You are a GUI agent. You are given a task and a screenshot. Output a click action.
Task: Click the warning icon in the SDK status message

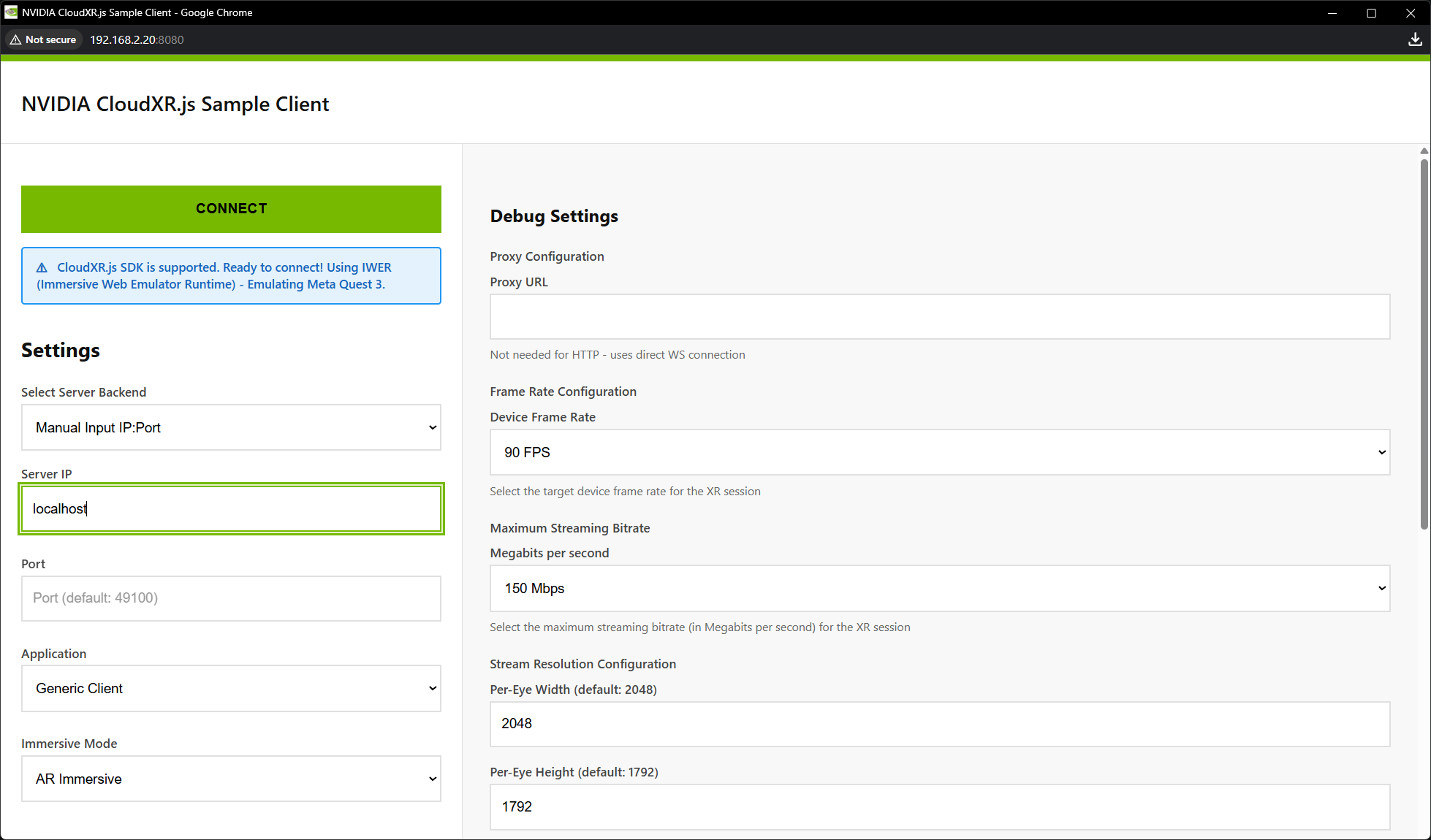point(42,267)
